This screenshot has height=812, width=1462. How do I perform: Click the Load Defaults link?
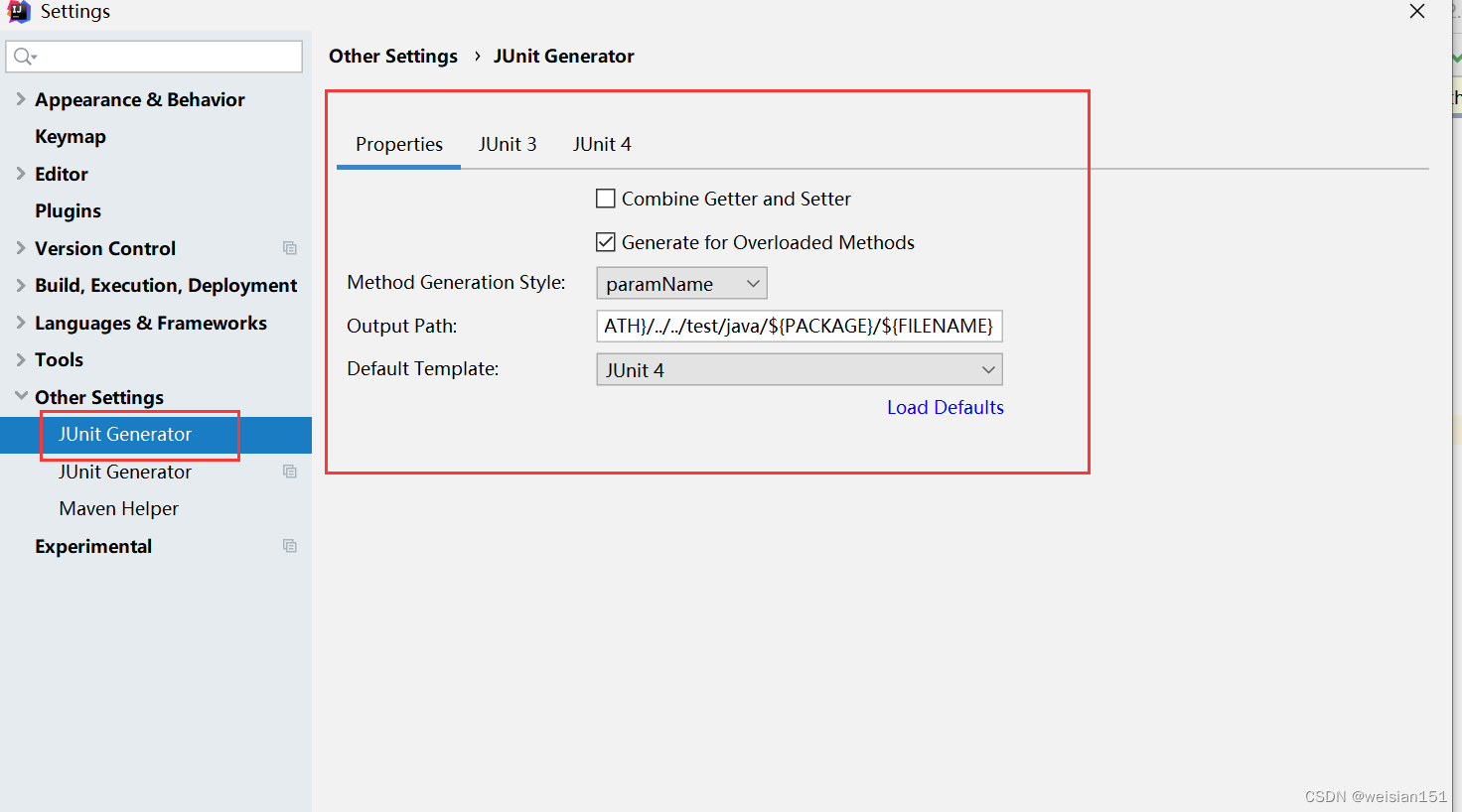click(x=945, y=407)
